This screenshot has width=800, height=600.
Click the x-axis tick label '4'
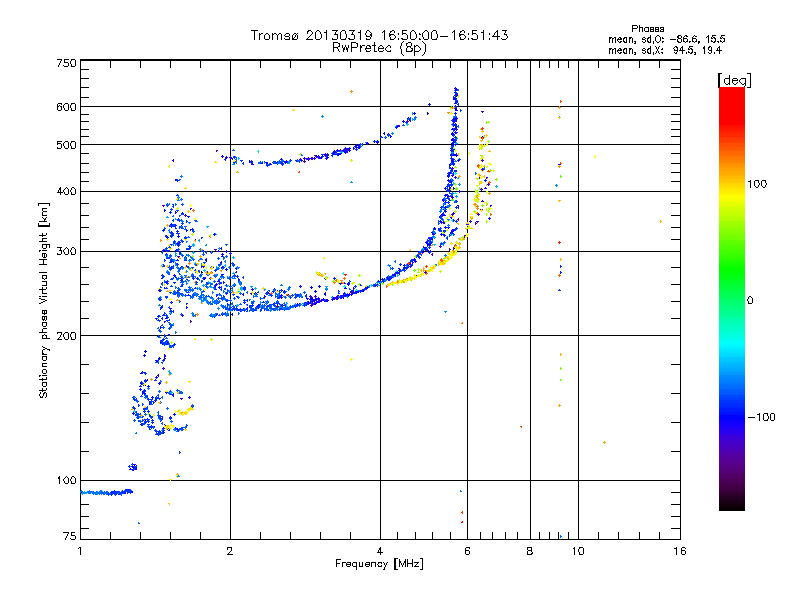point(380,551)
